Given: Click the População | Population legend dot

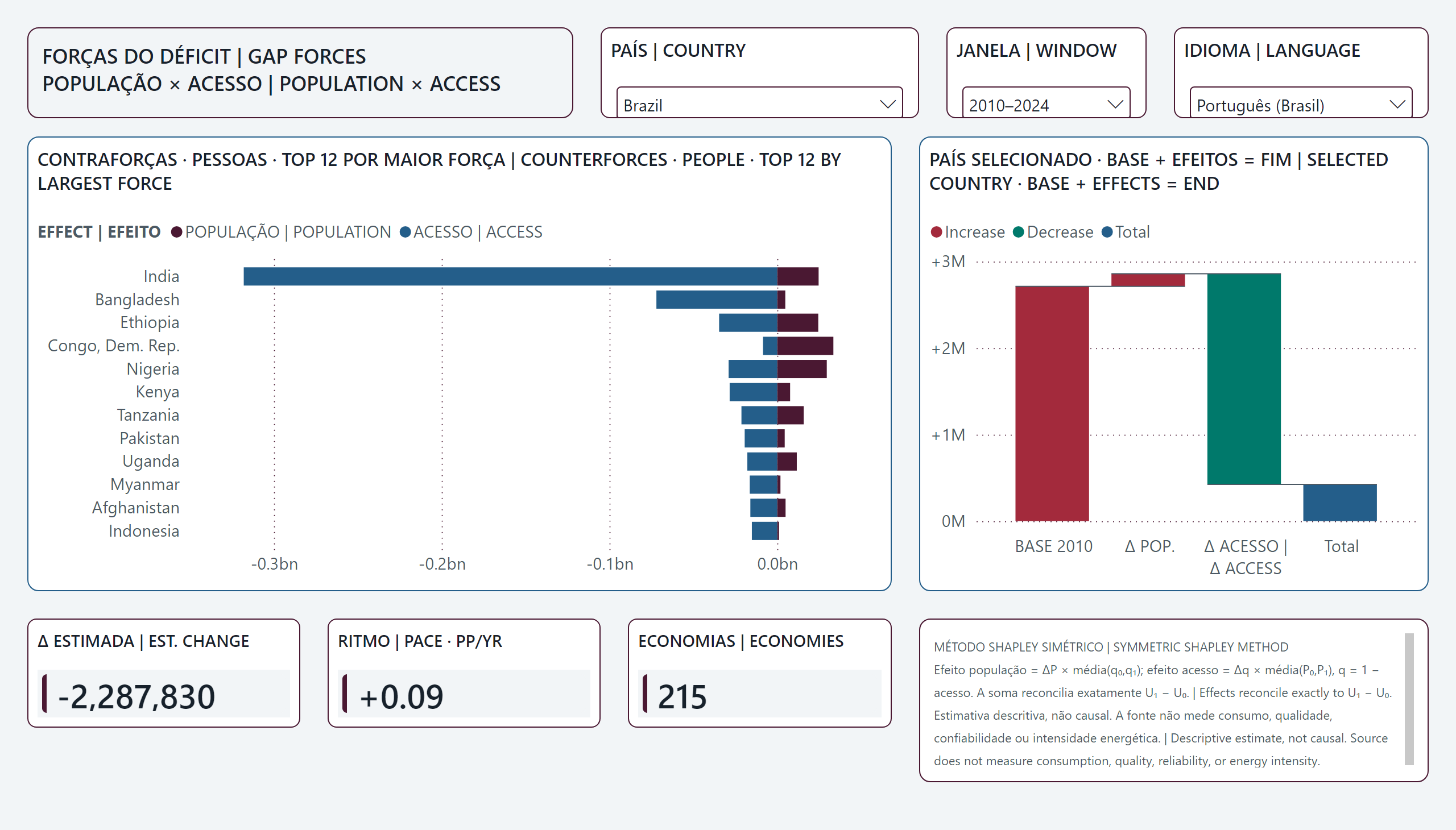Looking at the screenshot, I should coord(177,232).
